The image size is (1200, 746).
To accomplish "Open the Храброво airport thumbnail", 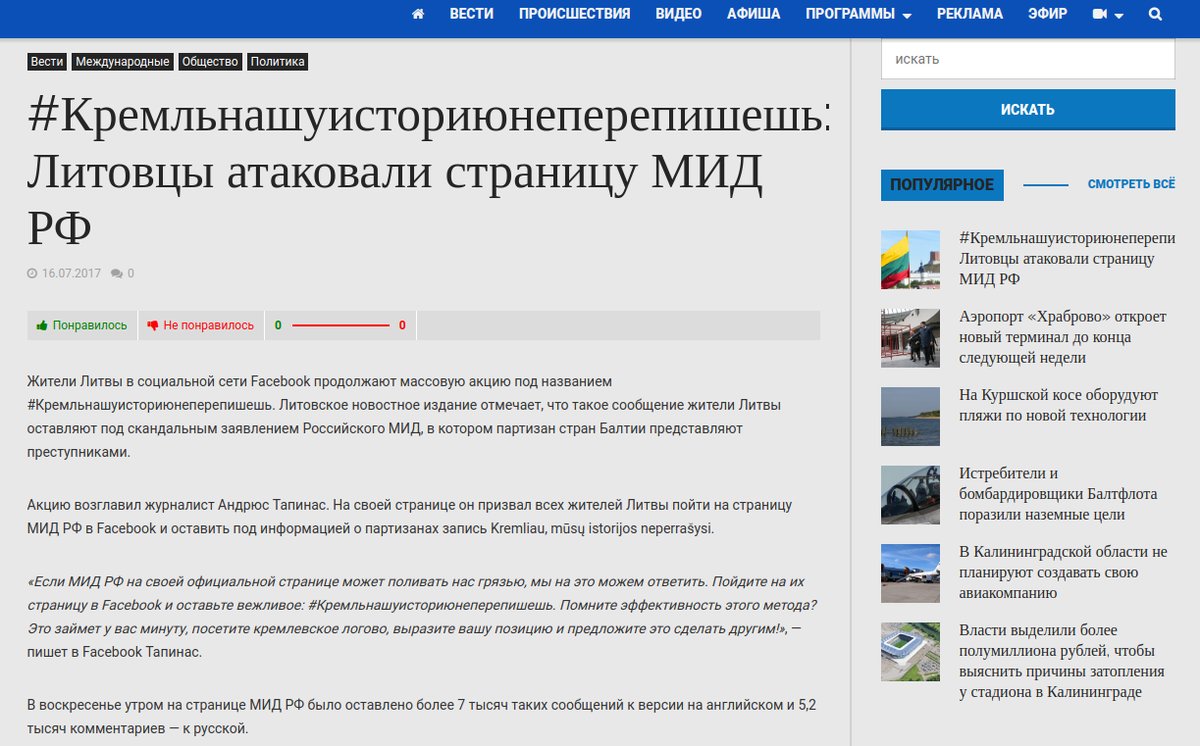I will pos(910,338).
